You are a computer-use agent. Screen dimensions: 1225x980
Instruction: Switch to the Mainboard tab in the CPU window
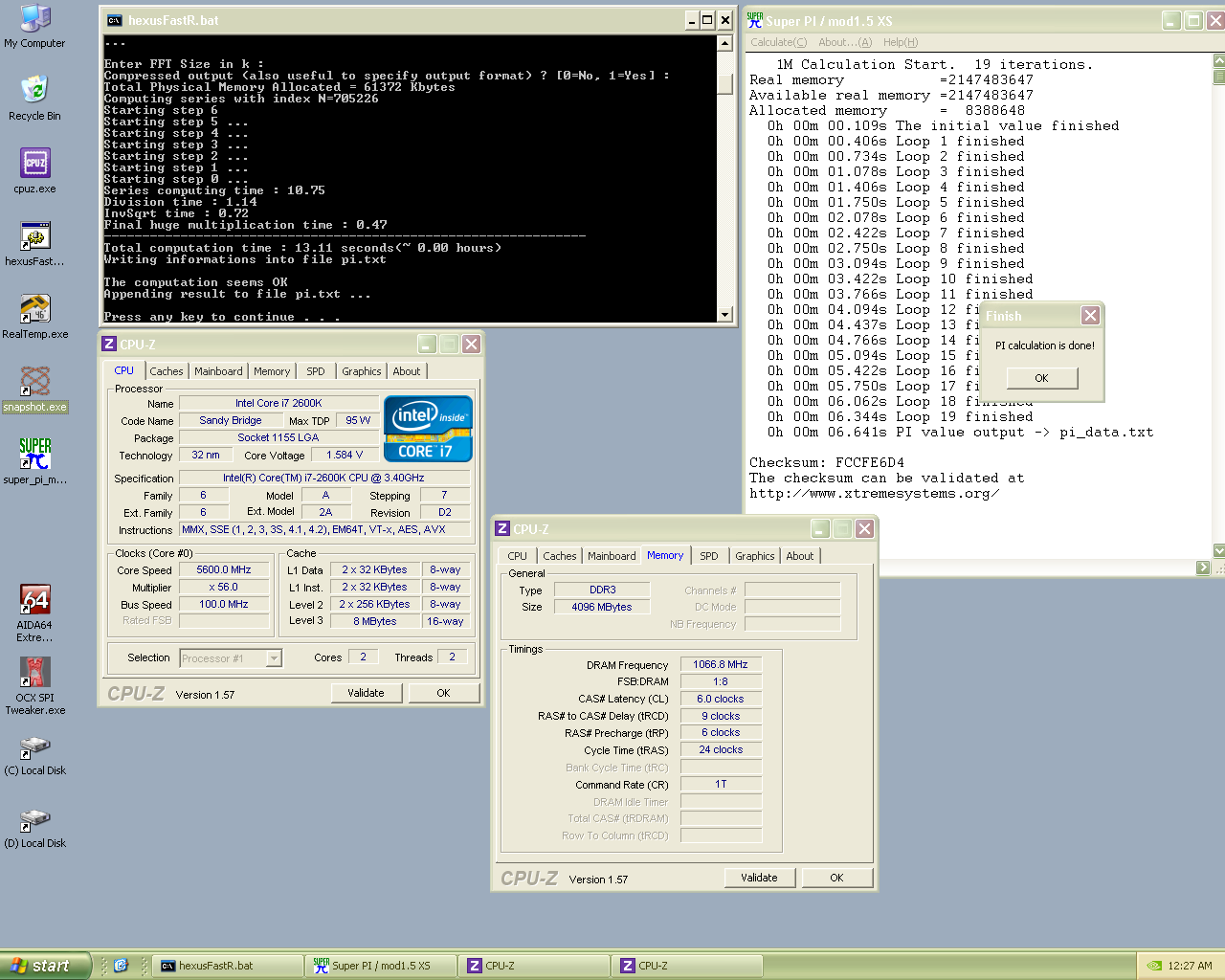(x=218, y=371)
